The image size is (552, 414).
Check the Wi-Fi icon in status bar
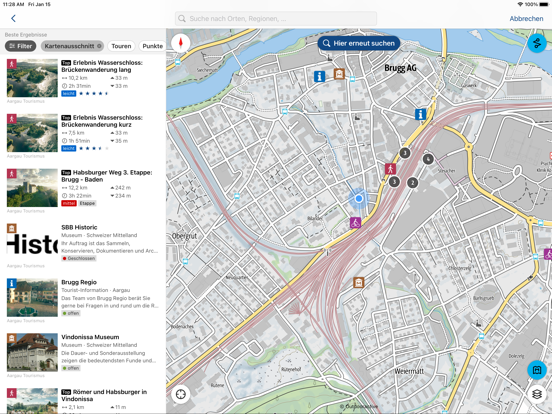tap(520, 4)
